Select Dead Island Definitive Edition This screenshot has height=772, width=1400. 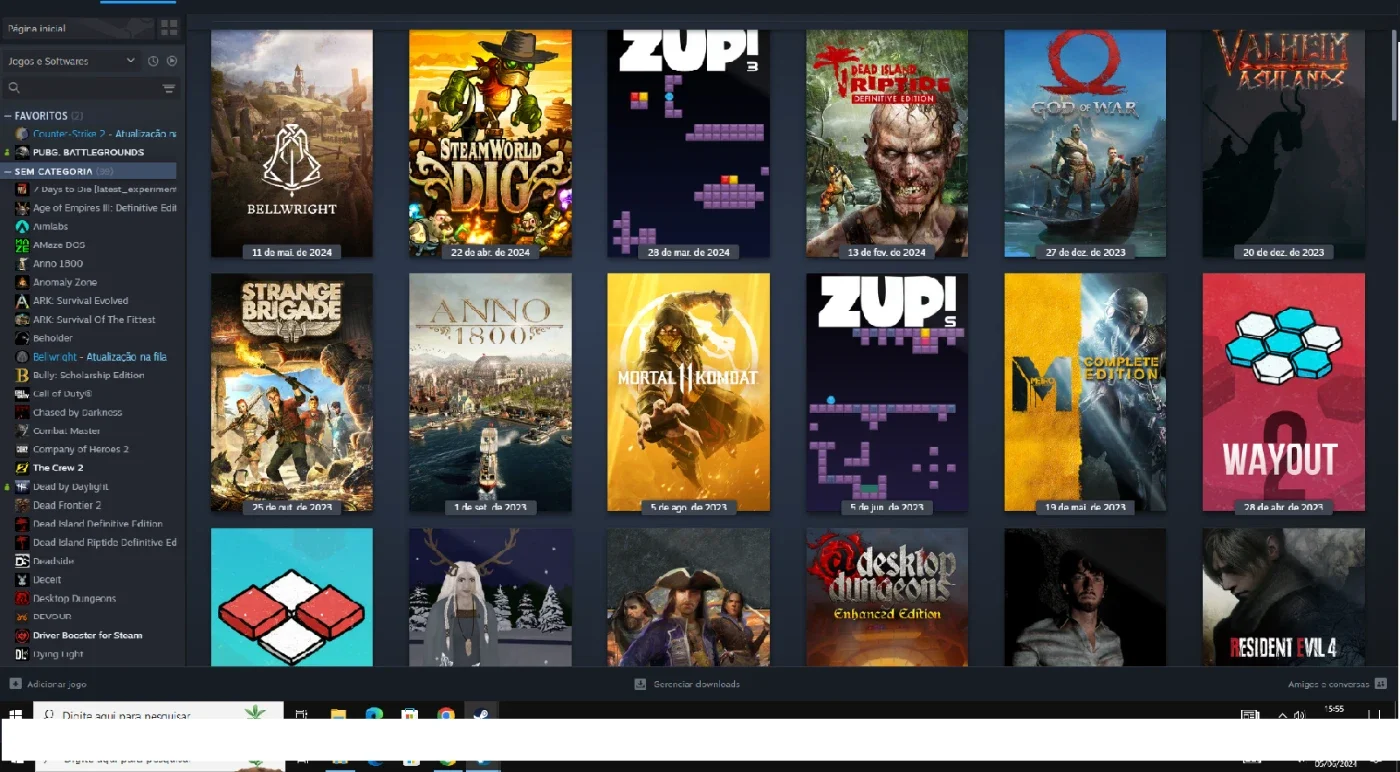coord(98,524)
